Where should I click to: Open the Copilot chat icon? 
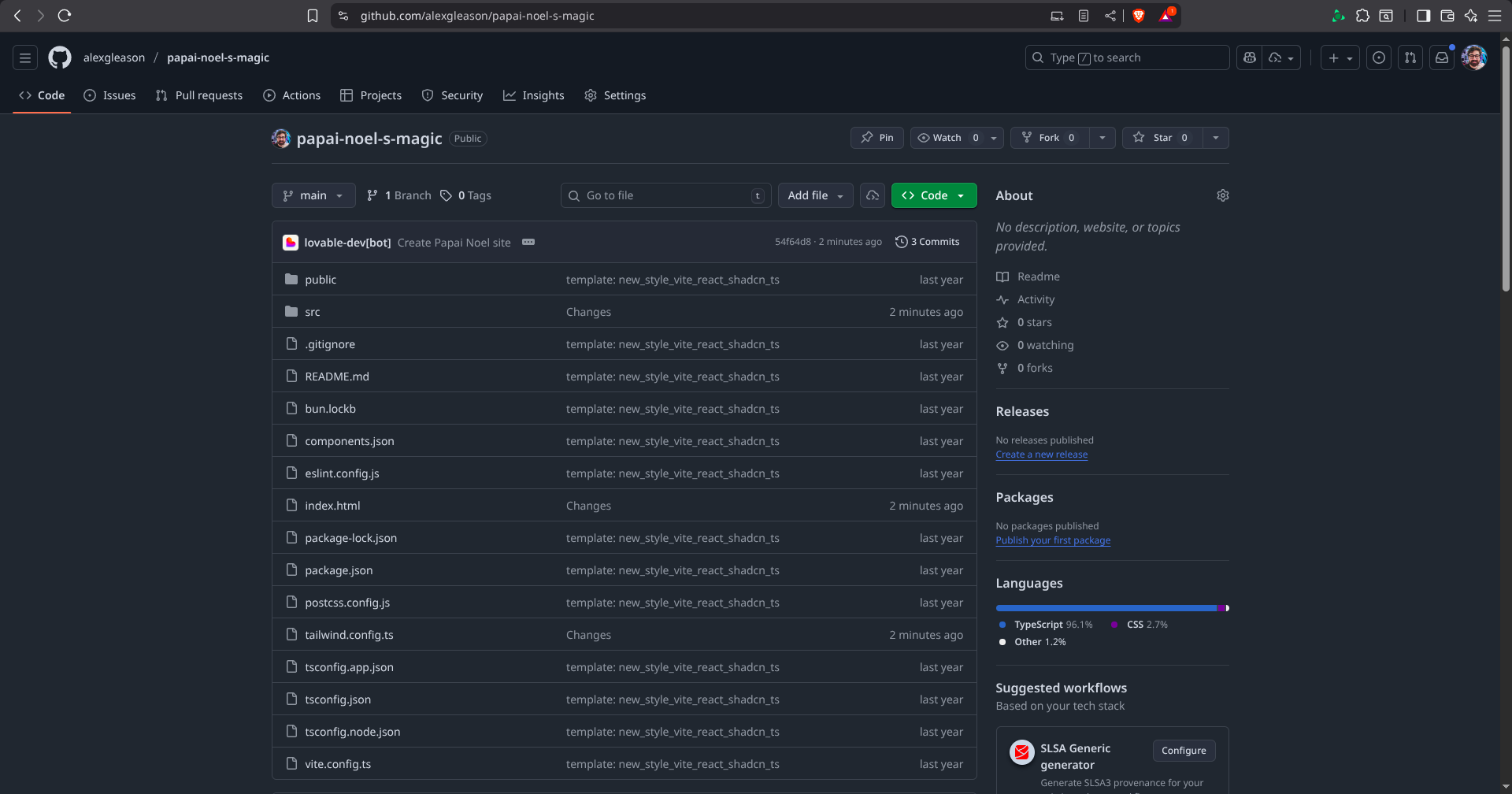(x=1249, y=58)
